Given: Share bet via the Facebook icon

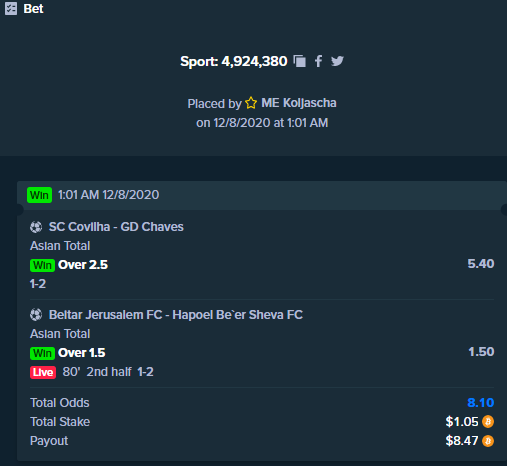Looking at the screenshot, I should 319,61.
